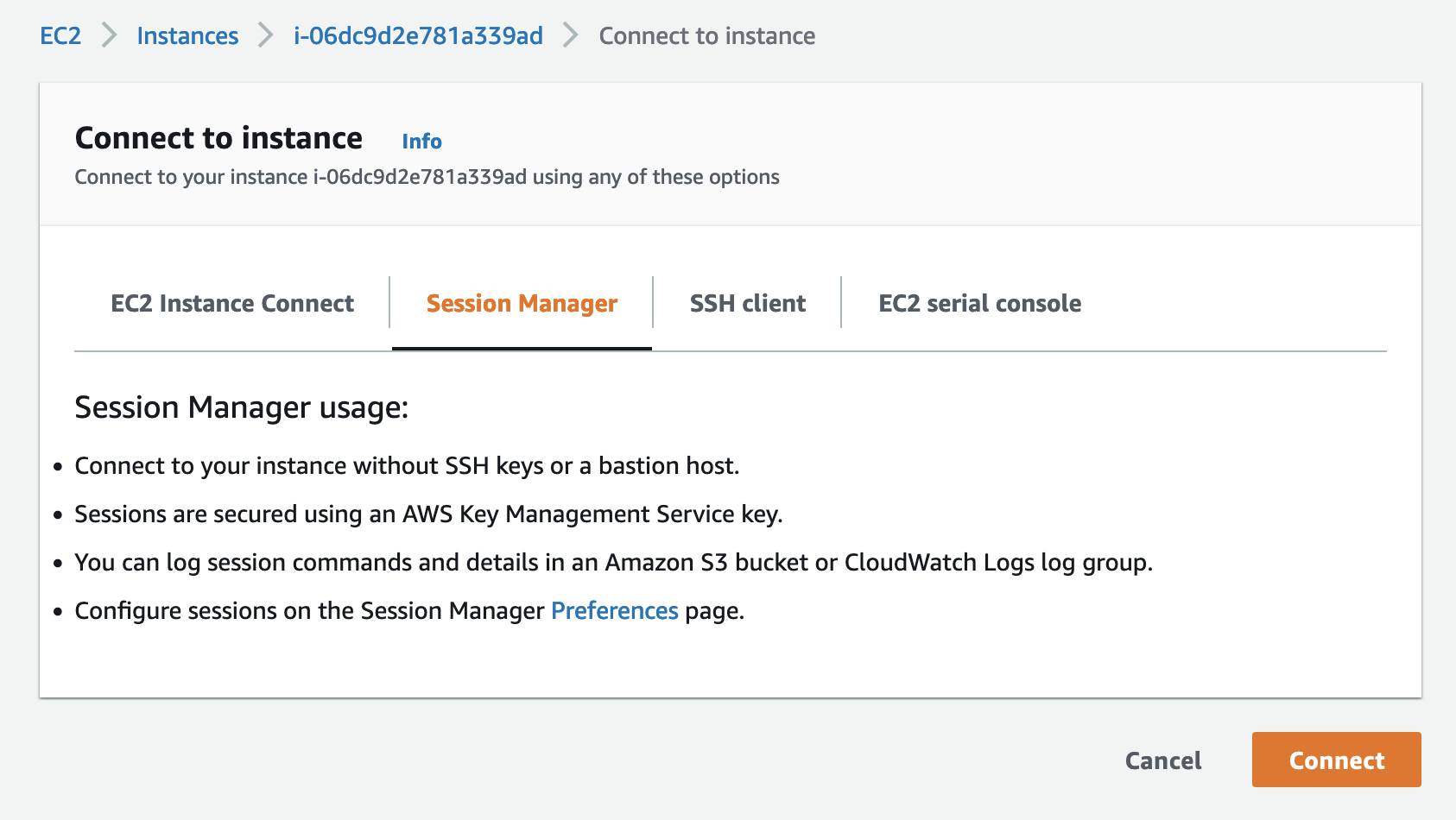Open Session Manager Preferences link

pos(615,611)
